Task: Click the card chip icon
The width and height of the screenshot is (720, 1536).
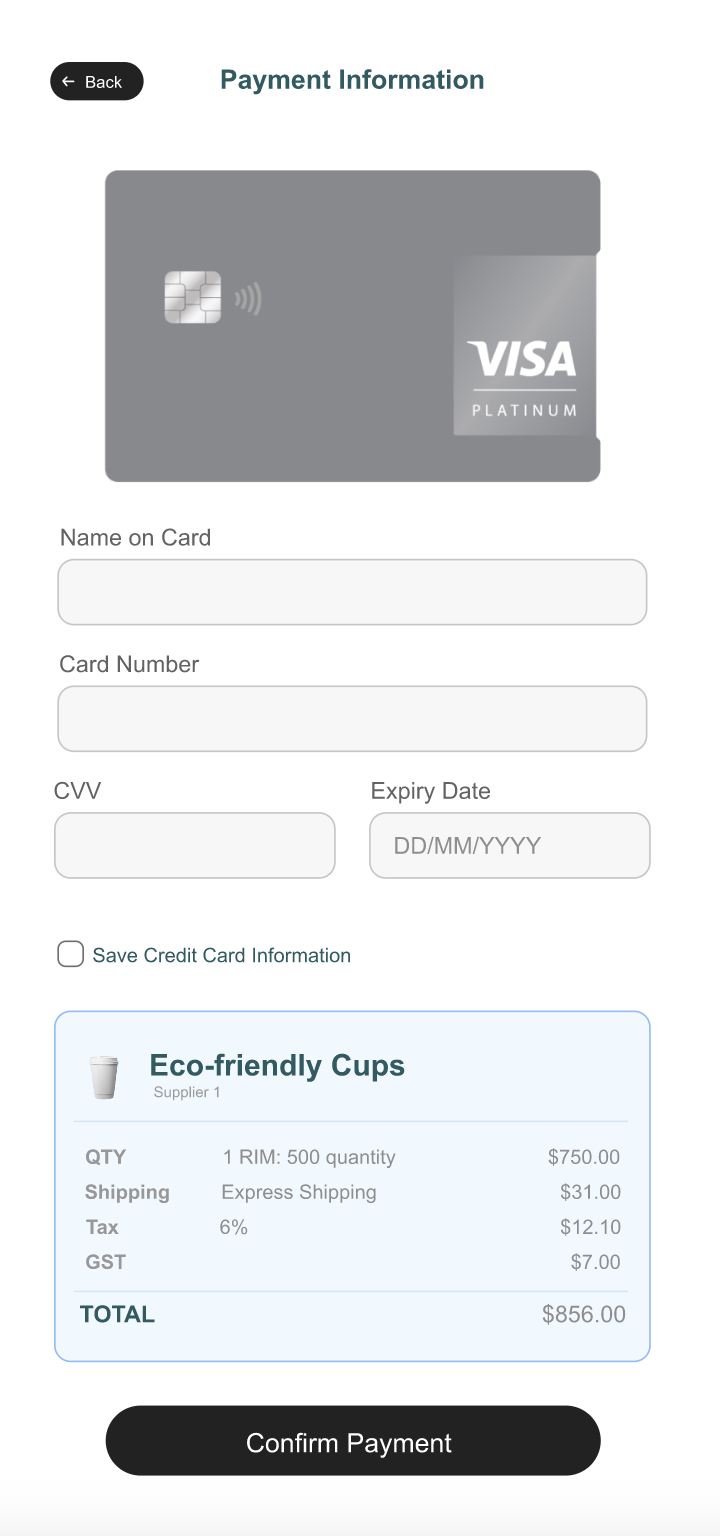Action: [192, 297]
